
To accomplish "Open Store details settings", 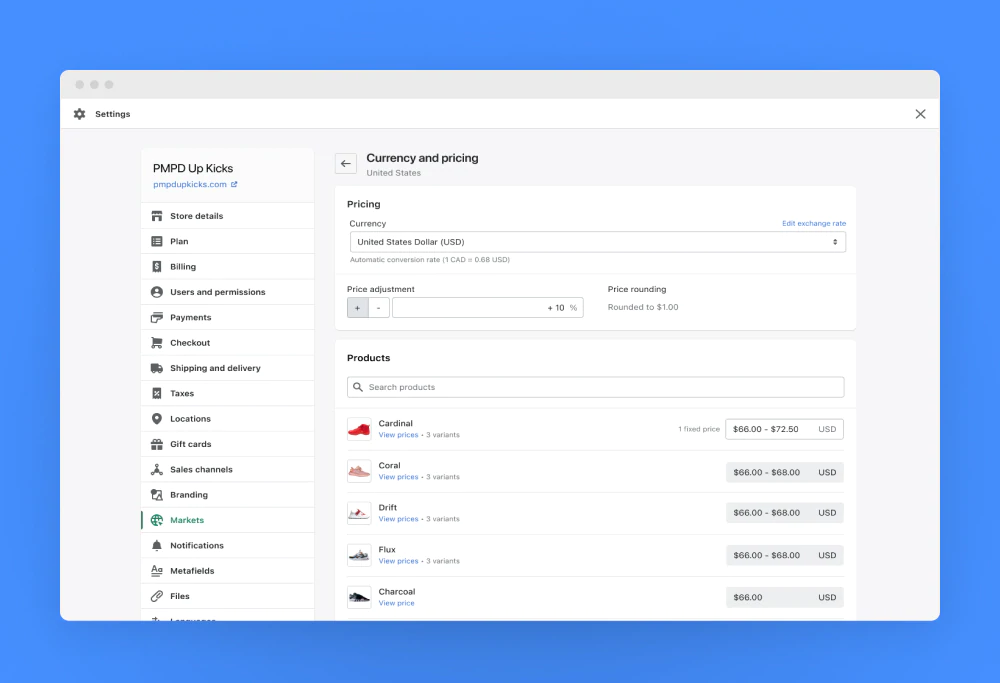I will coord(228,216).
